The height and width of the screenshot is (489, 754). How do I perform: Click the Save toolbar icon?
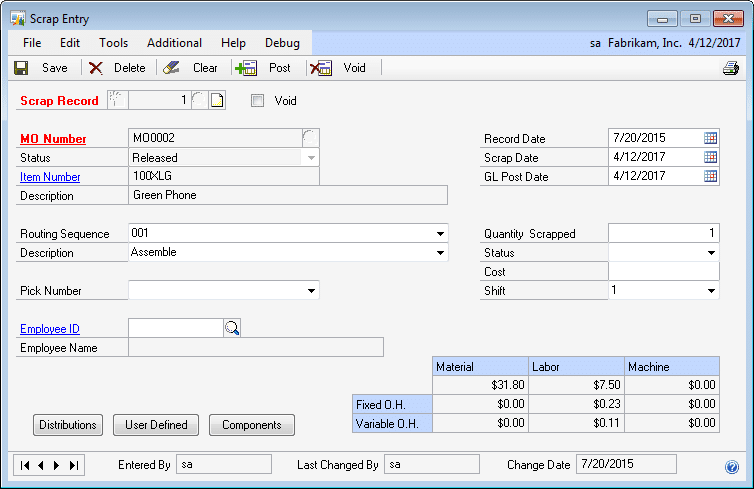[21, 68]
